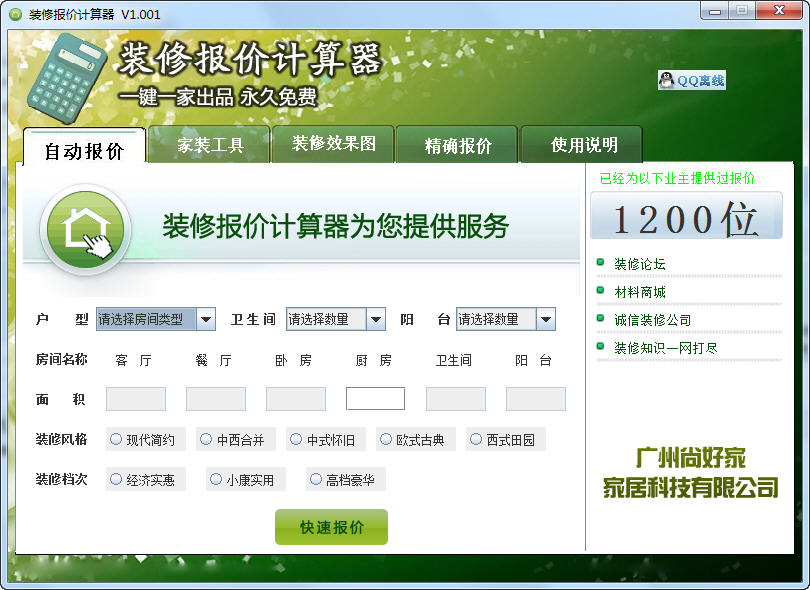Image resolution: width=810 pixels, height=590 pixels.
Task: Open the 户型 room type dropdown
Action: [x=206, y=319]
